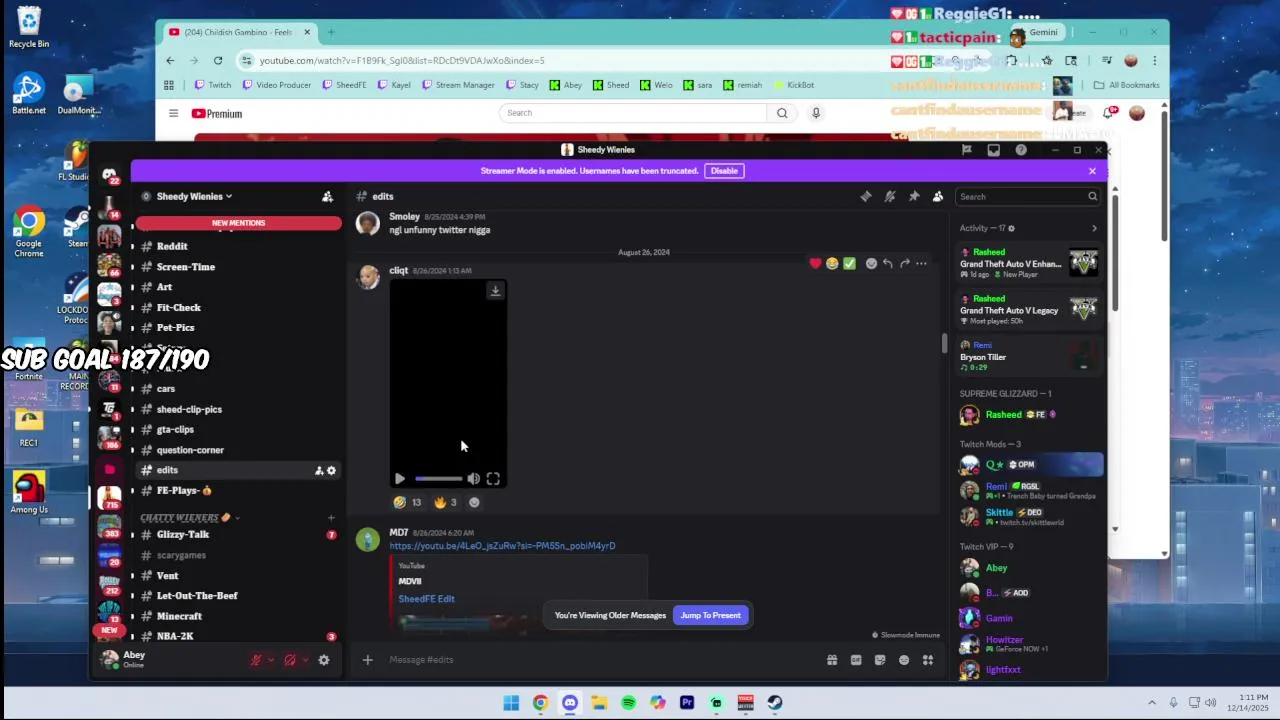Add heart reaction to cliqt's message

click(x=815, y=264)
